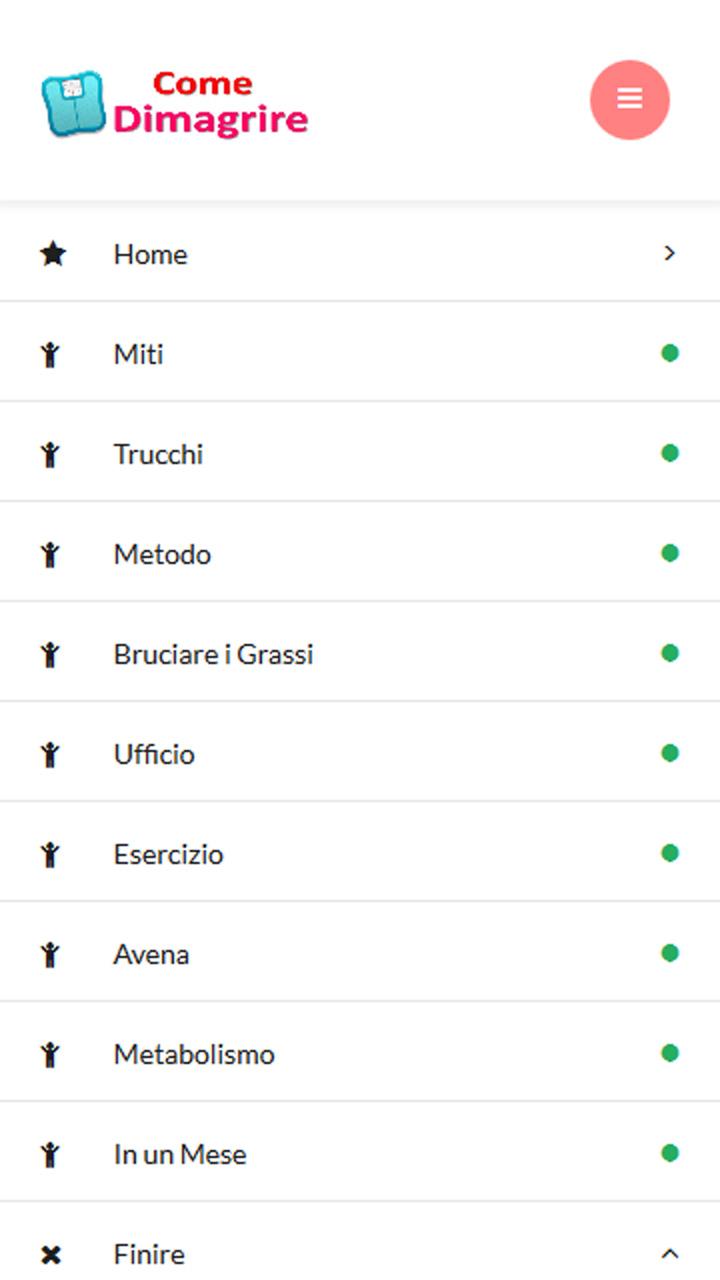Image resolution: width=720 pixels, height=1280 pixels.
Task: Click the green dot on Ufficio row
Action: 670,753
